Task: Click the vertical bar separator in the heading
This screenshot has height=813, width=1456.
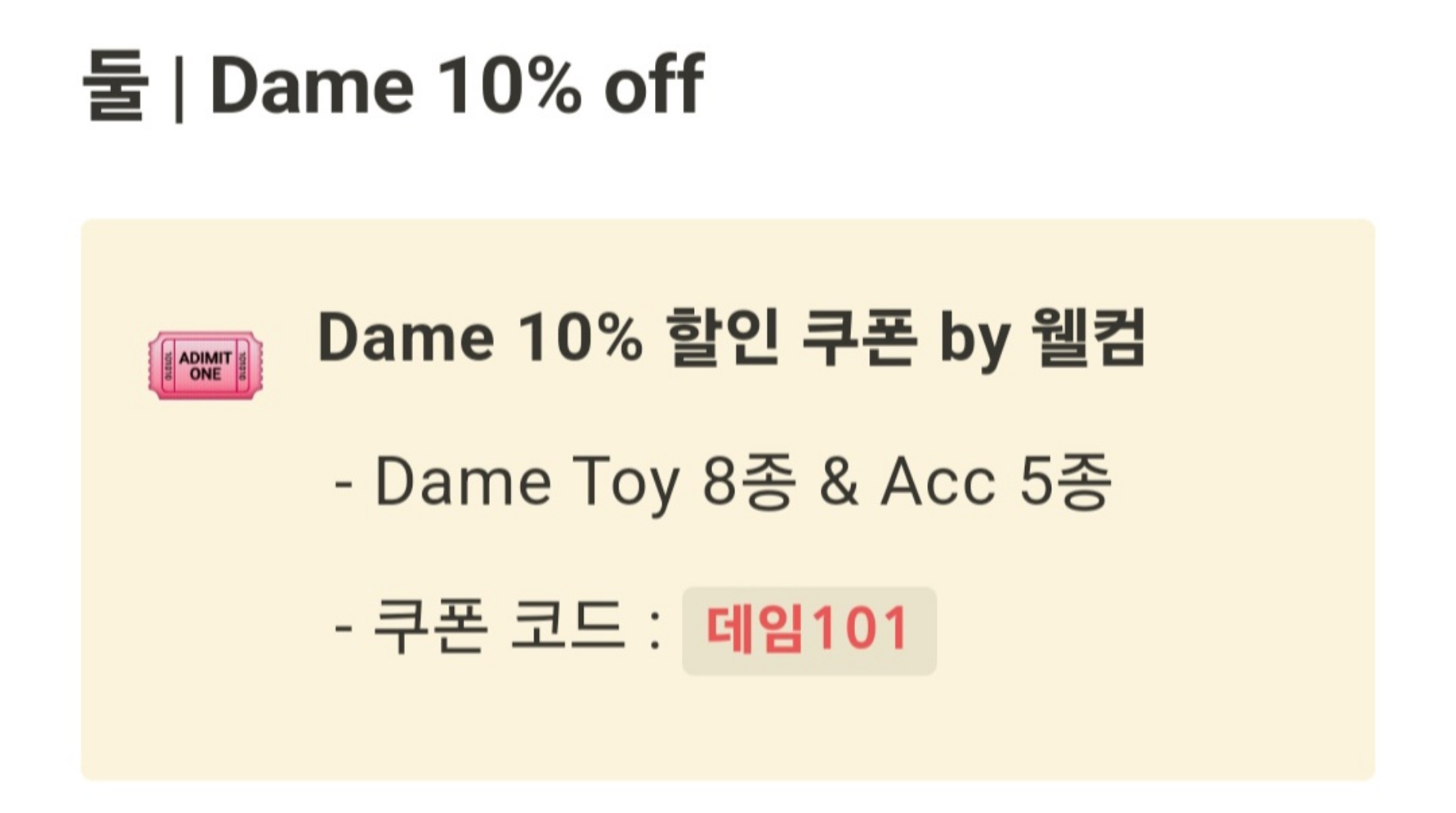Action: coord(179,87)
